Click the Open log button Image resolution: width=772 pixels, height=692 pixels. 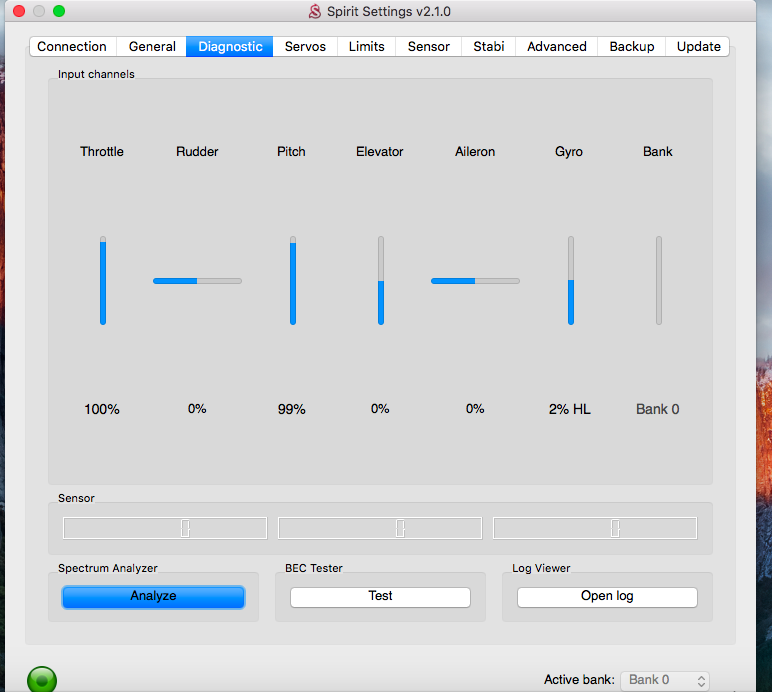tap(607, 596)
